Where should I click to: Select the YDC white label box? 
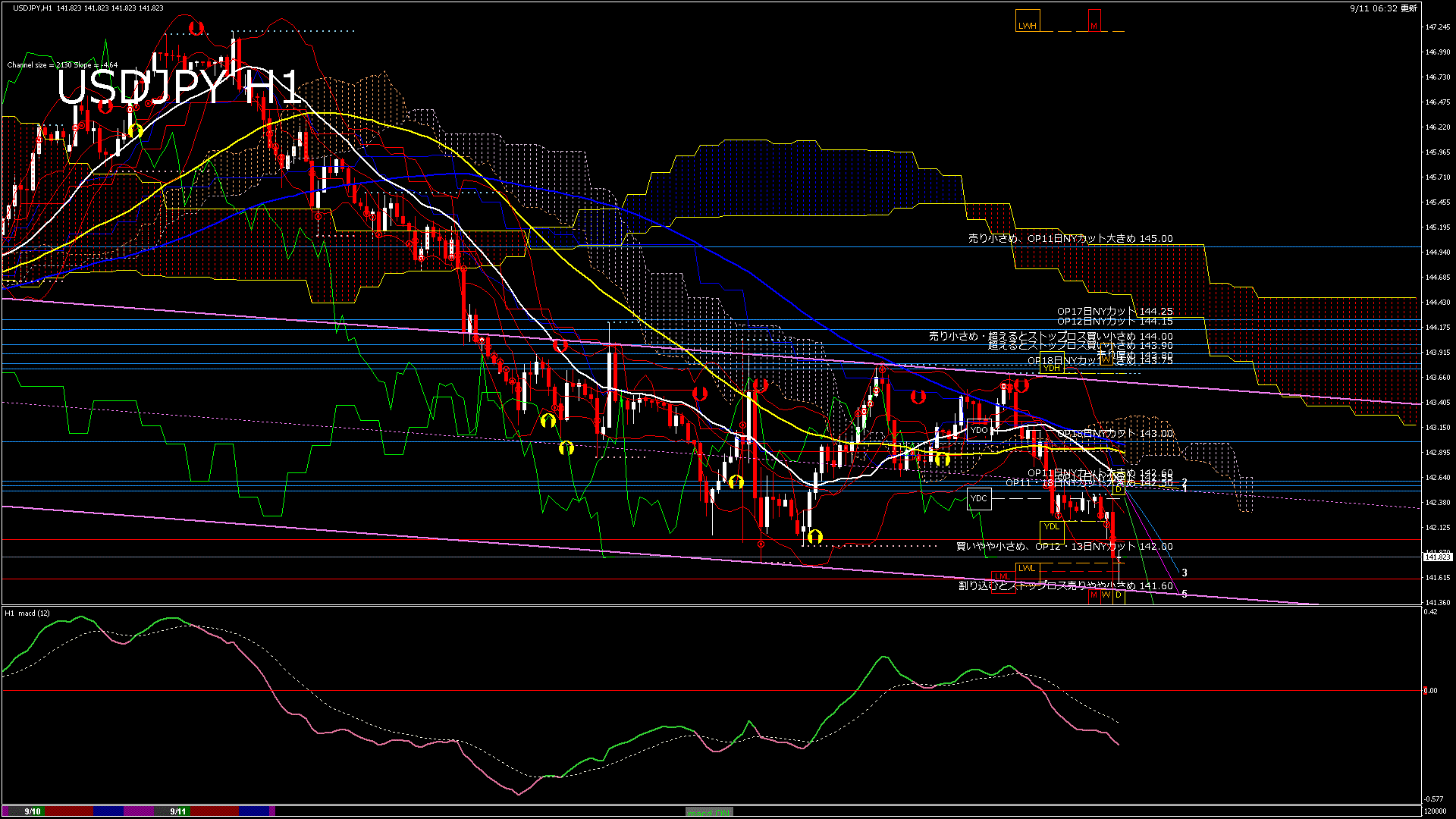[x=980, y=498]
